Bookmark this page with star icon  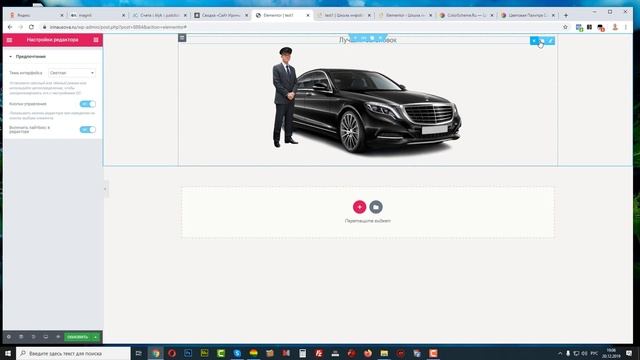(x=565, y=27)
